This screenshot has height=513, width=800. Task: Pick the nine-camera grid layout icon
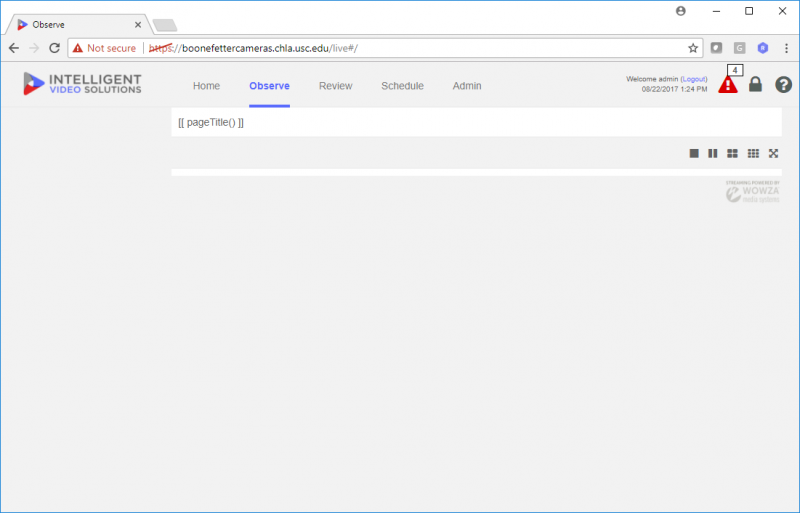[753, 153]
